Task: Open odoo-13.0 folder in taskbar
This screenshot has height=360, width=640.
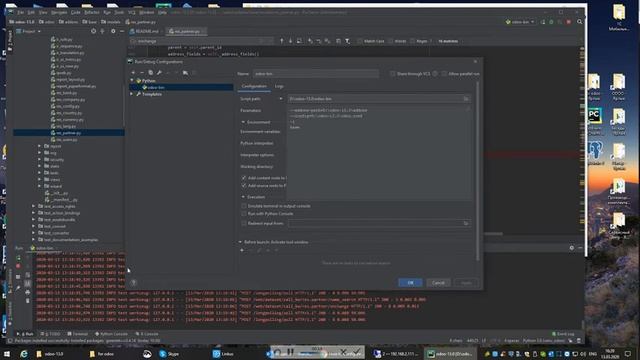Action: (51, 354)
